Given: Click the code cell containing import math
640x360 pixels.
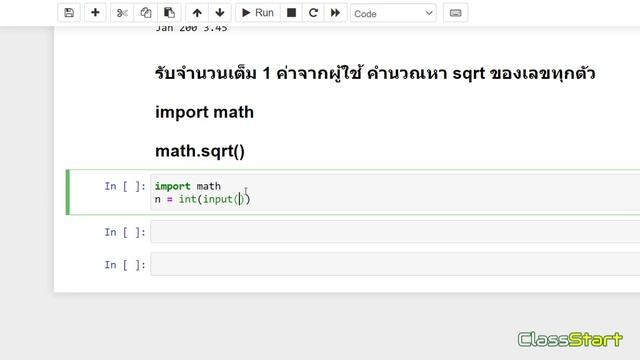Looking at the screenshot, I should [x=395, y=192].
